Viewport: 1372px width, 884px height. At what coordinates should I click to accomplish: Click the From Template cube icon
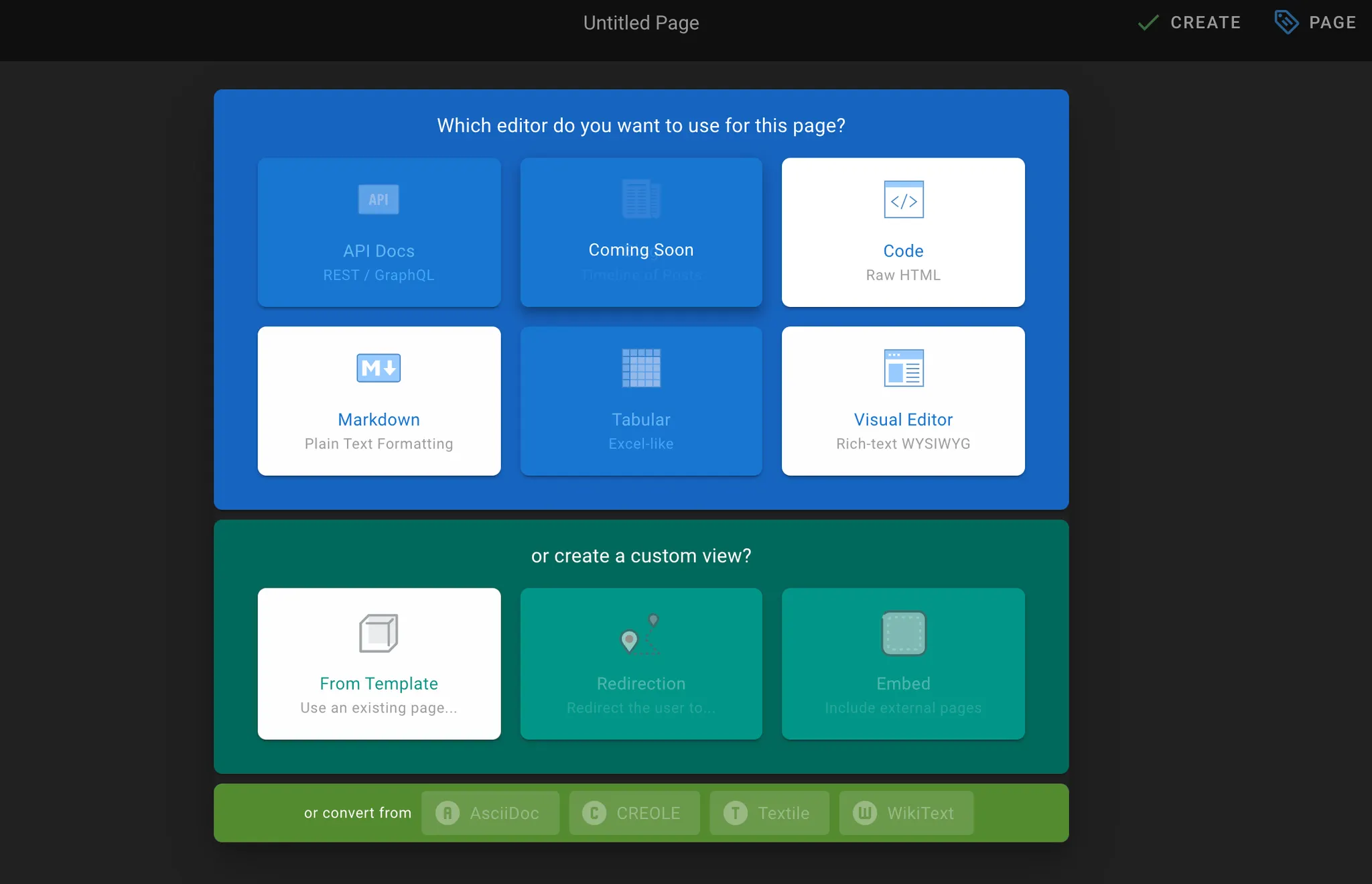(379, 633)
